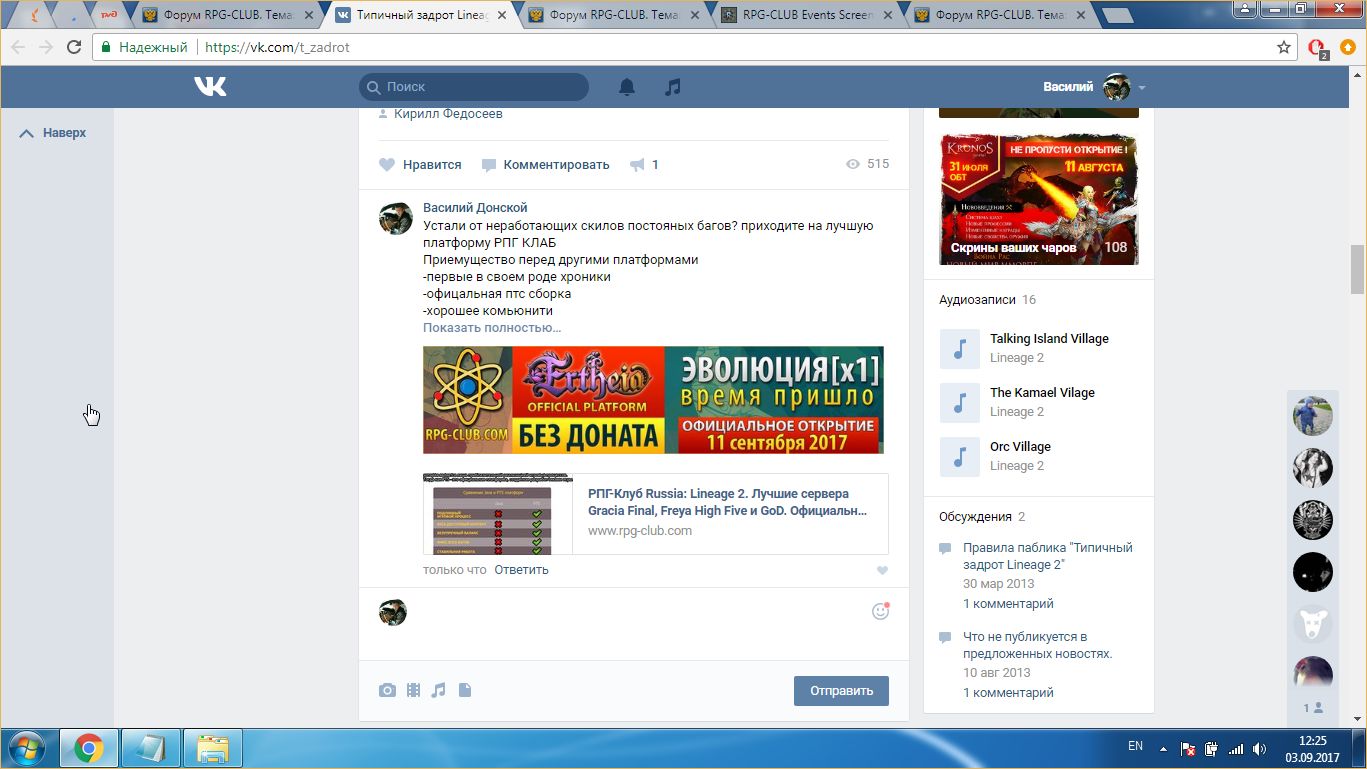This screenshot has width=1367, height=769.
Task: Play Orc Village audio
Action: 960,457
